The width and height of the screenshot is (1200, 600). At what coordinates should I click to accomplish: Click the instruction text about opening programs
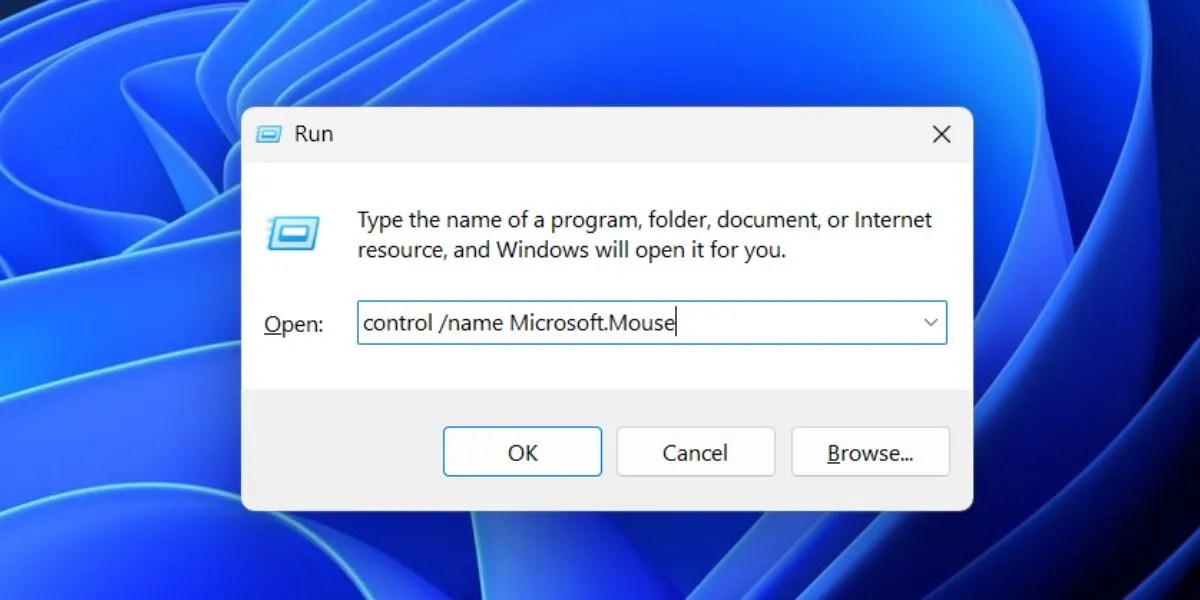(643, 234)
